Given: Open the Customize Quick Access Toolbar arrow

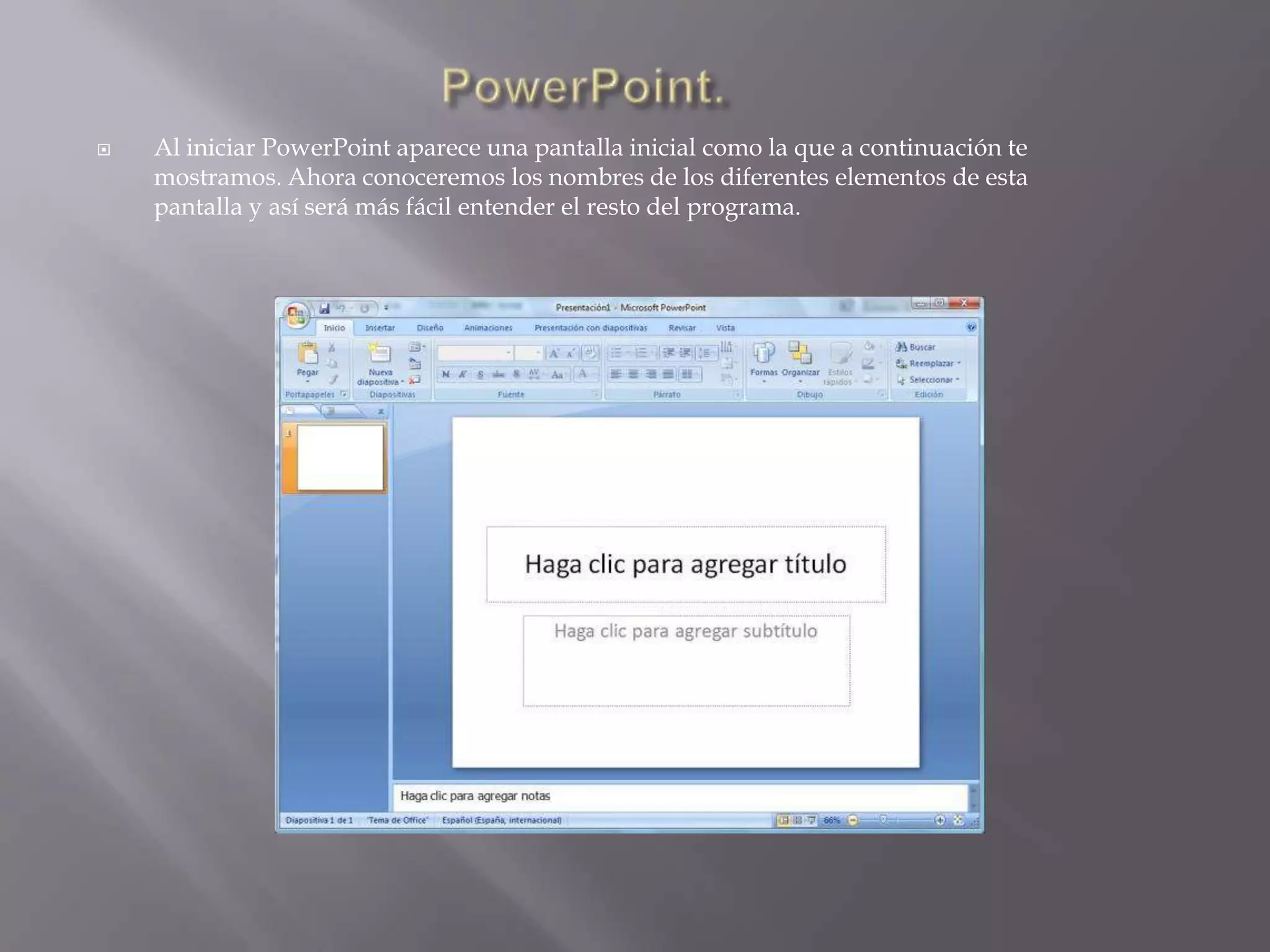Looking at the screenshot, I should coord(386,308).
